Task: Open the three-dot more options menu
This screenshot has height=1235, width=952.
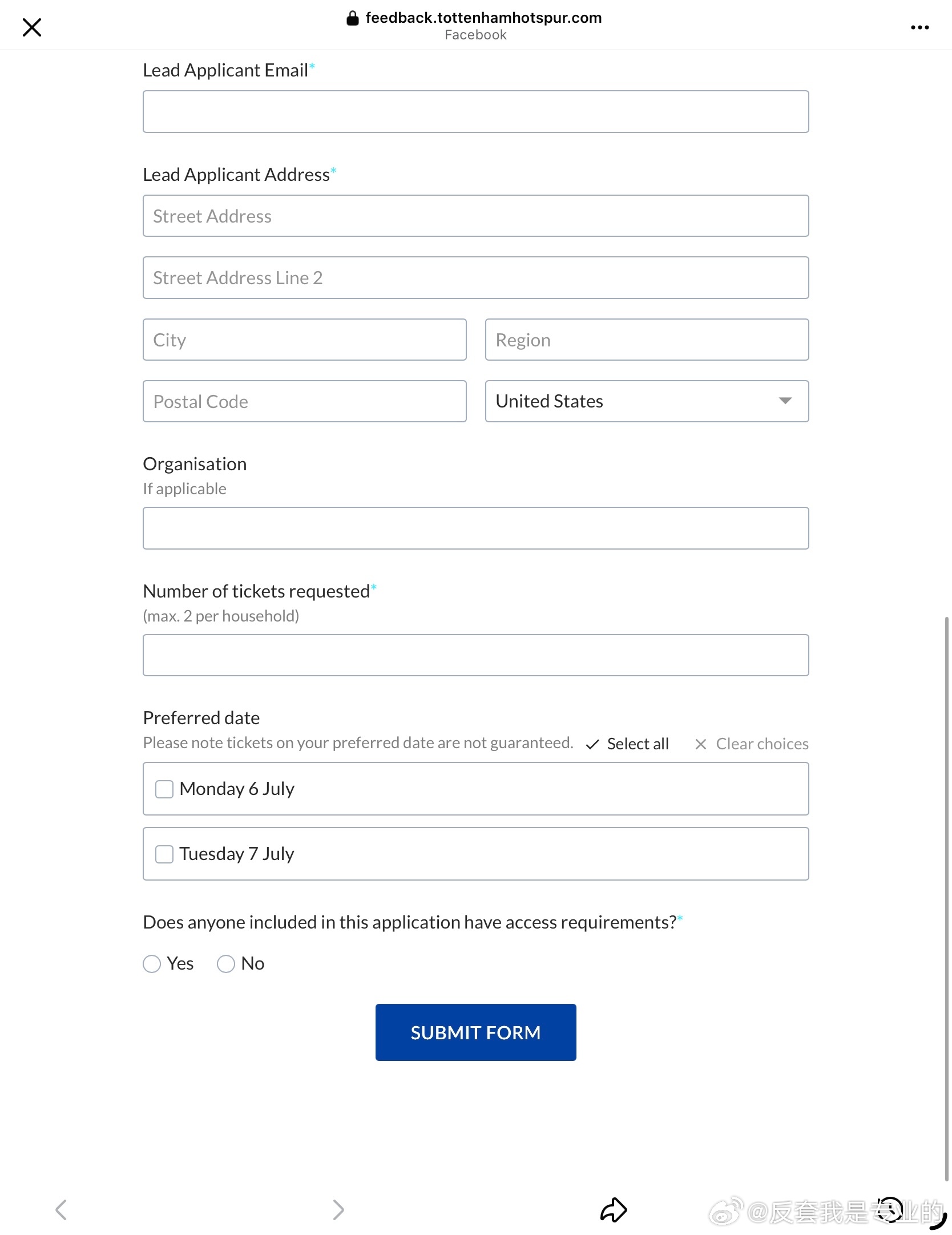Action: click(919, 27)
